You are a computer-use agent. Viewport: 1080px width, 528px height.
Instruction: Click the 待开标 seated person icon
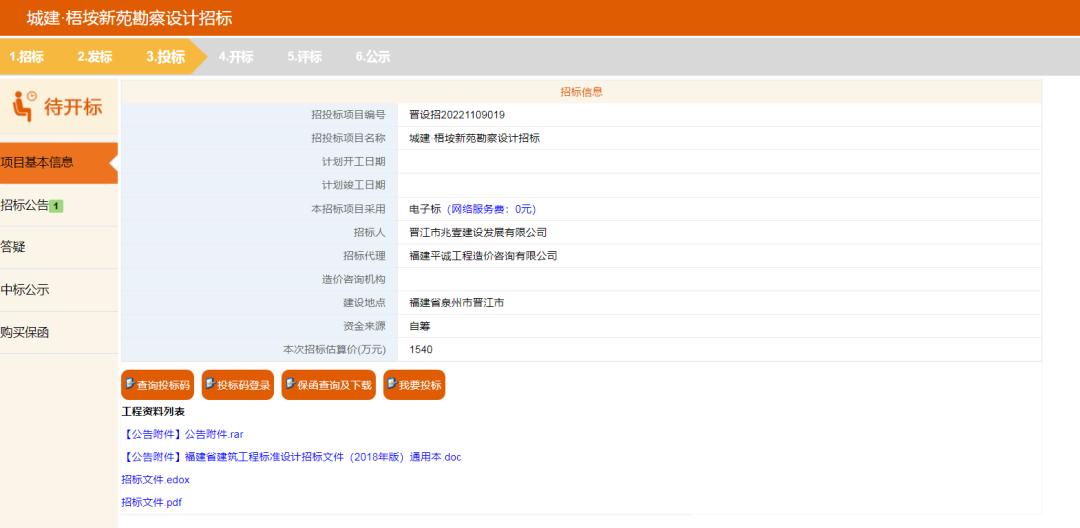click(x=25, y=106)
